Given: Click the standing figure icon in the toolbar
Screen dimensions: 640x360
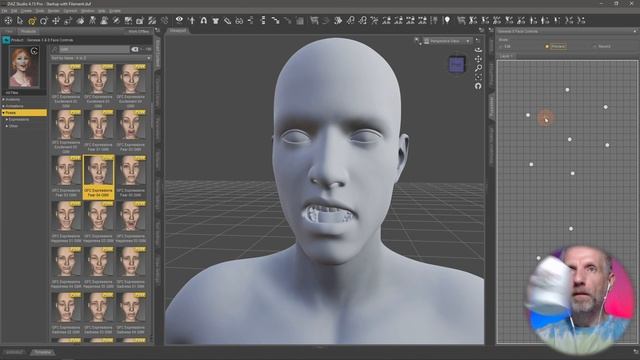Looking at the screenshot, I should point(92,20).
